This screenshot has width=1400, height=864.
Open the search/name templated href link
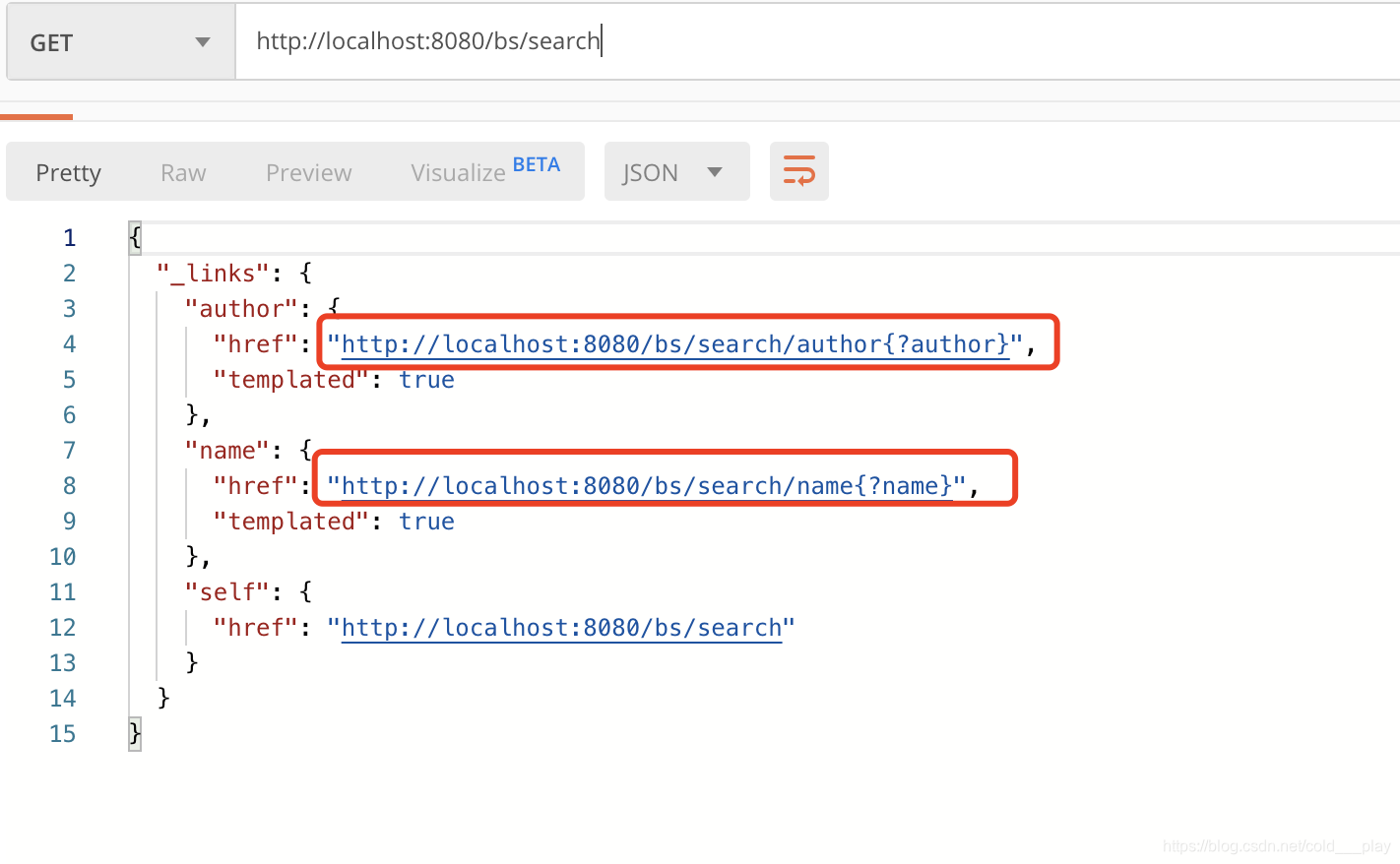coord(647,486)
